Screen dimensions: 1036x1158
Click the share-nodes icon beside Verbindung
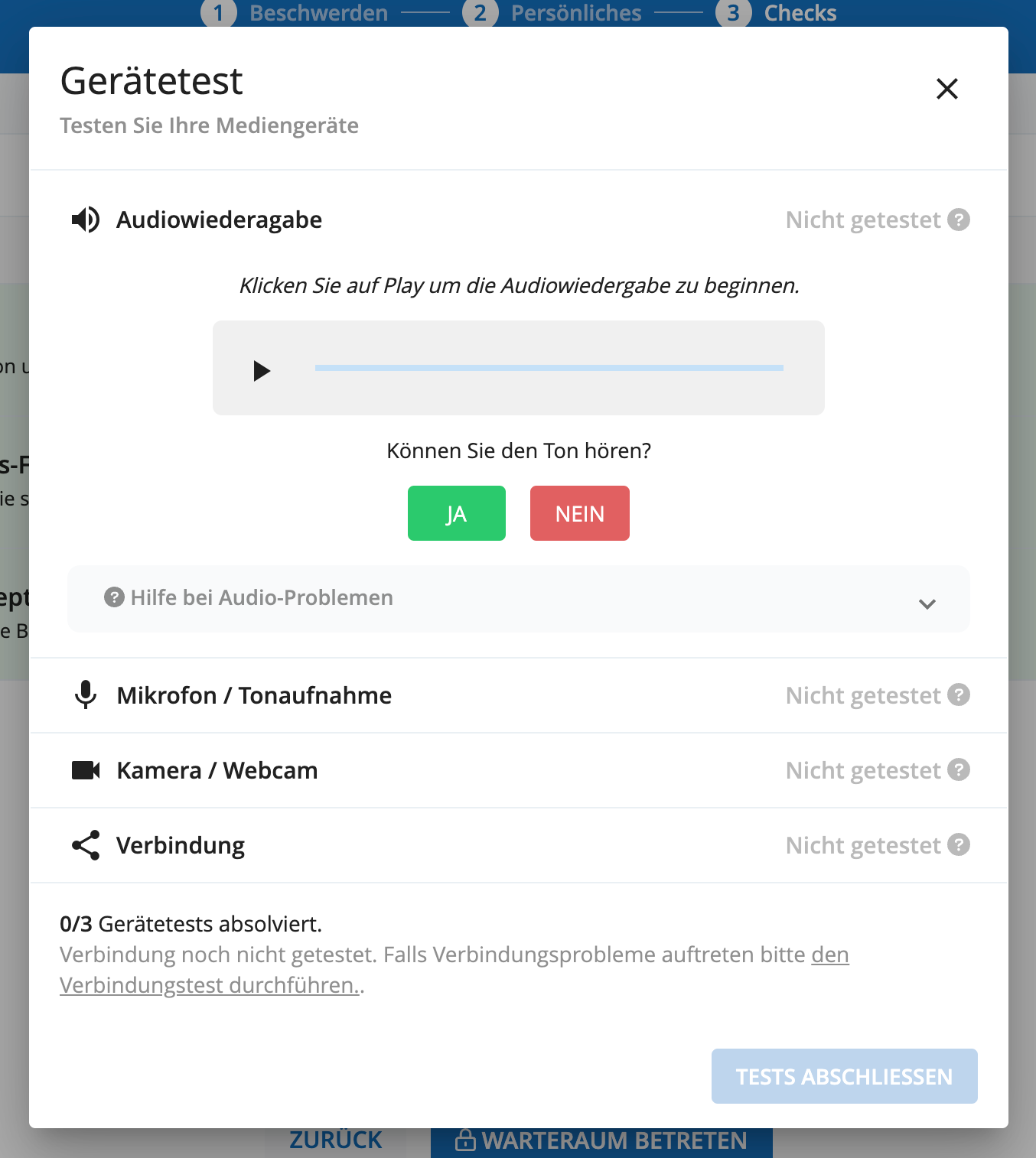pyautogui.click(x=86, y=845)
